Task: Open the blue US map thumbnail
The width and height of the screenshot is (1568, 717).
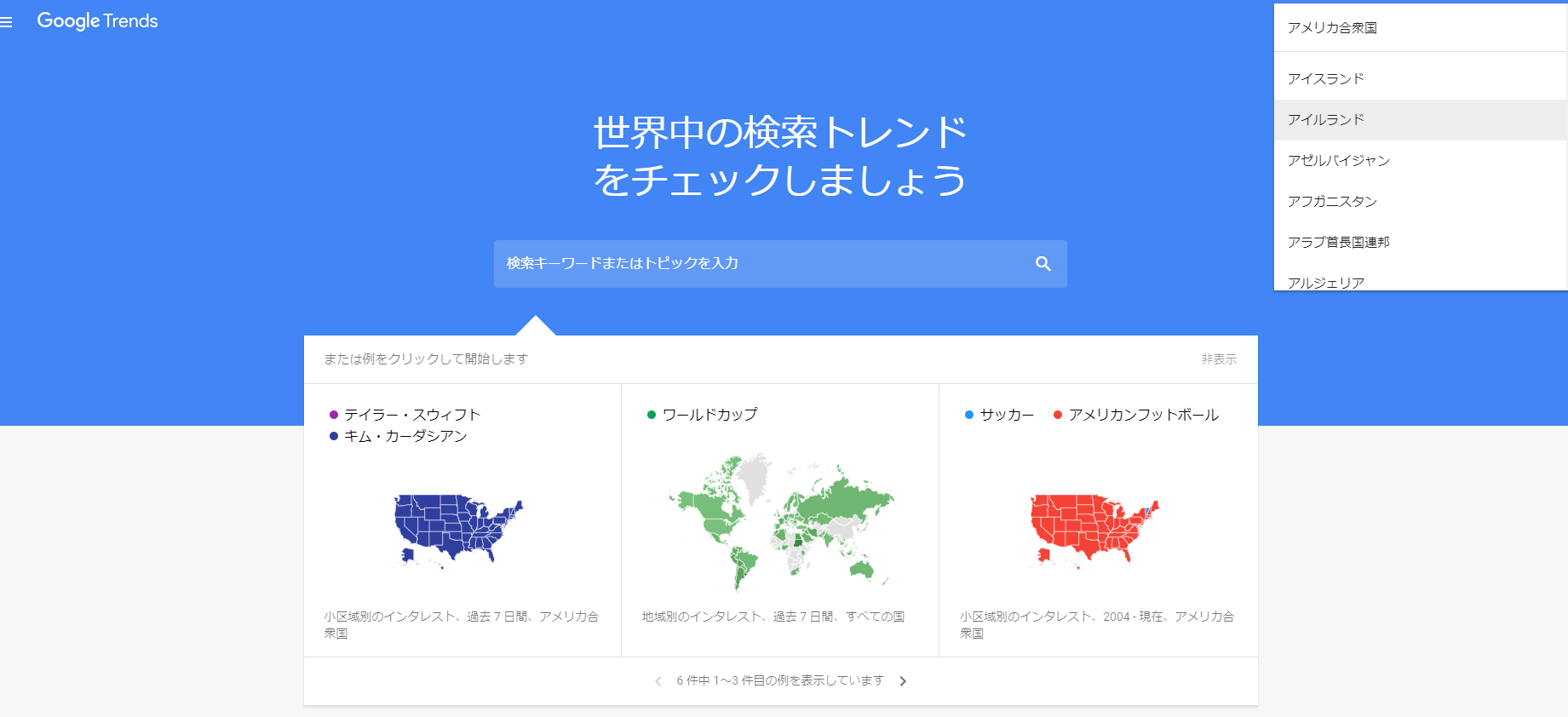Action: 458,531
